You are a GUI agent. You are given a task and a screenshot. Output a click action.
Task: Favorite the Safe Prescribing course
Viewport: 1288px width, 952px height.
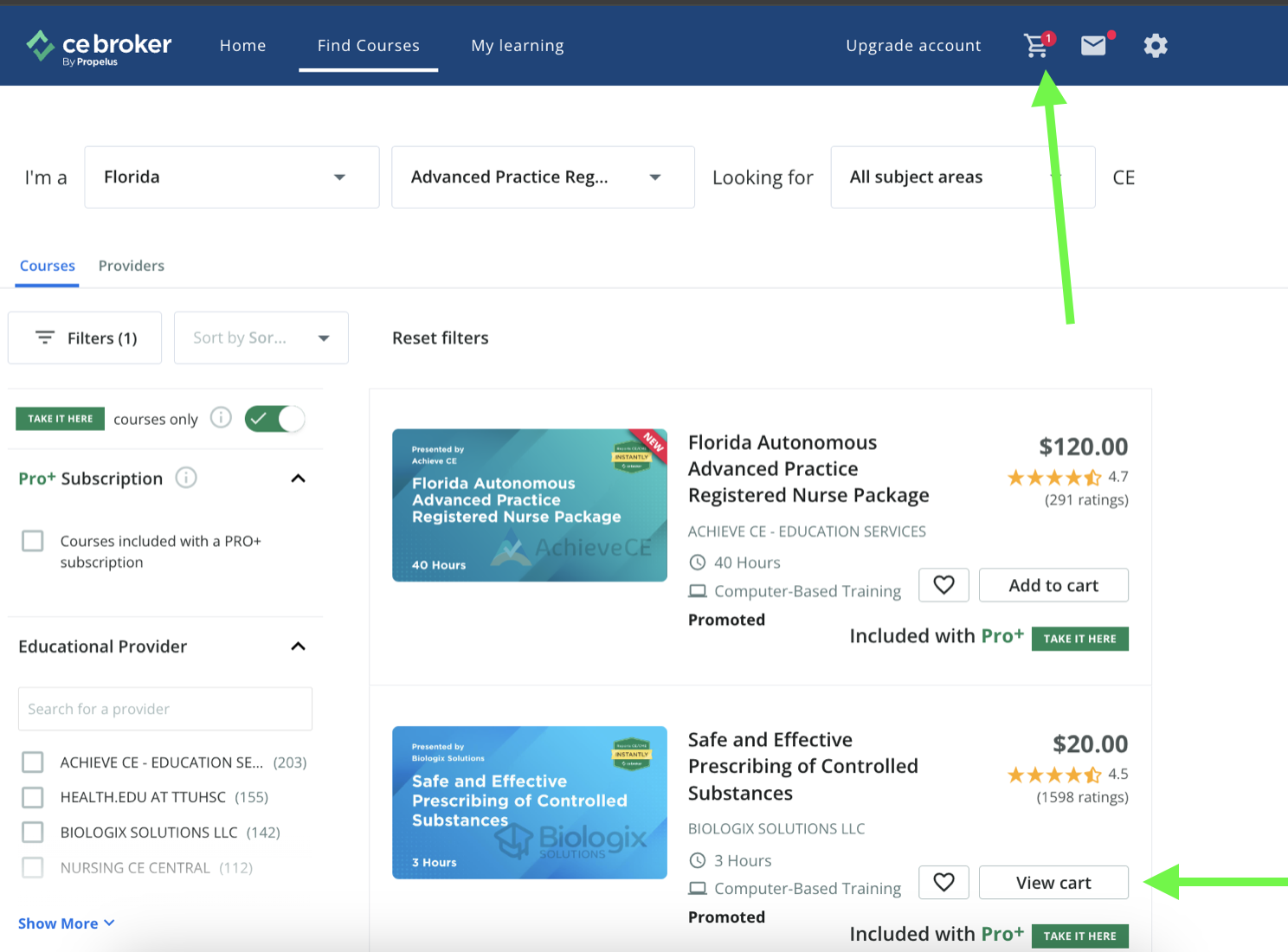[943, 882]
